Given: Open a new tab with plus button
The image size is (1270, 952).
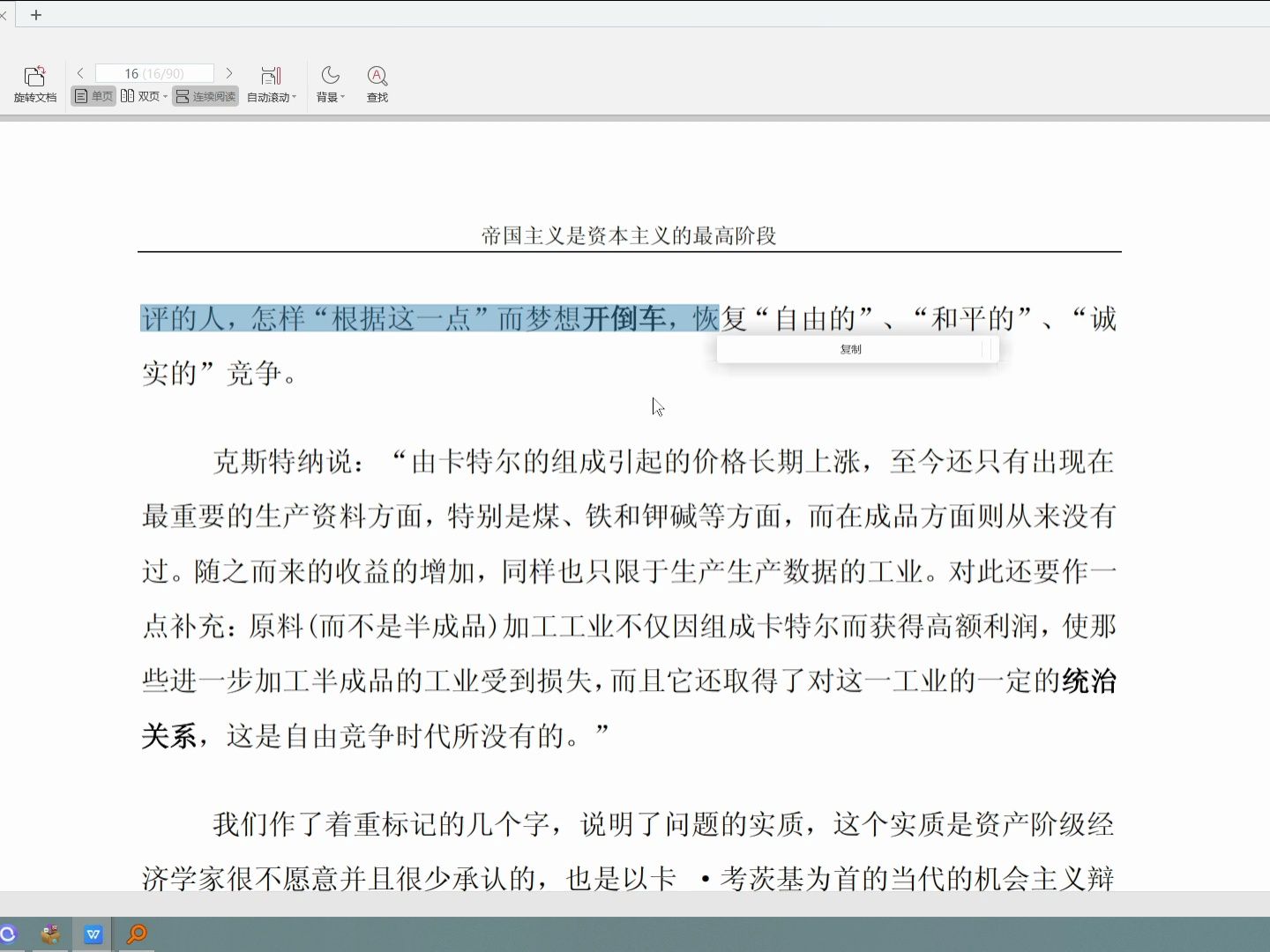Looking at the screenshot, I should [x=36, y=15].
